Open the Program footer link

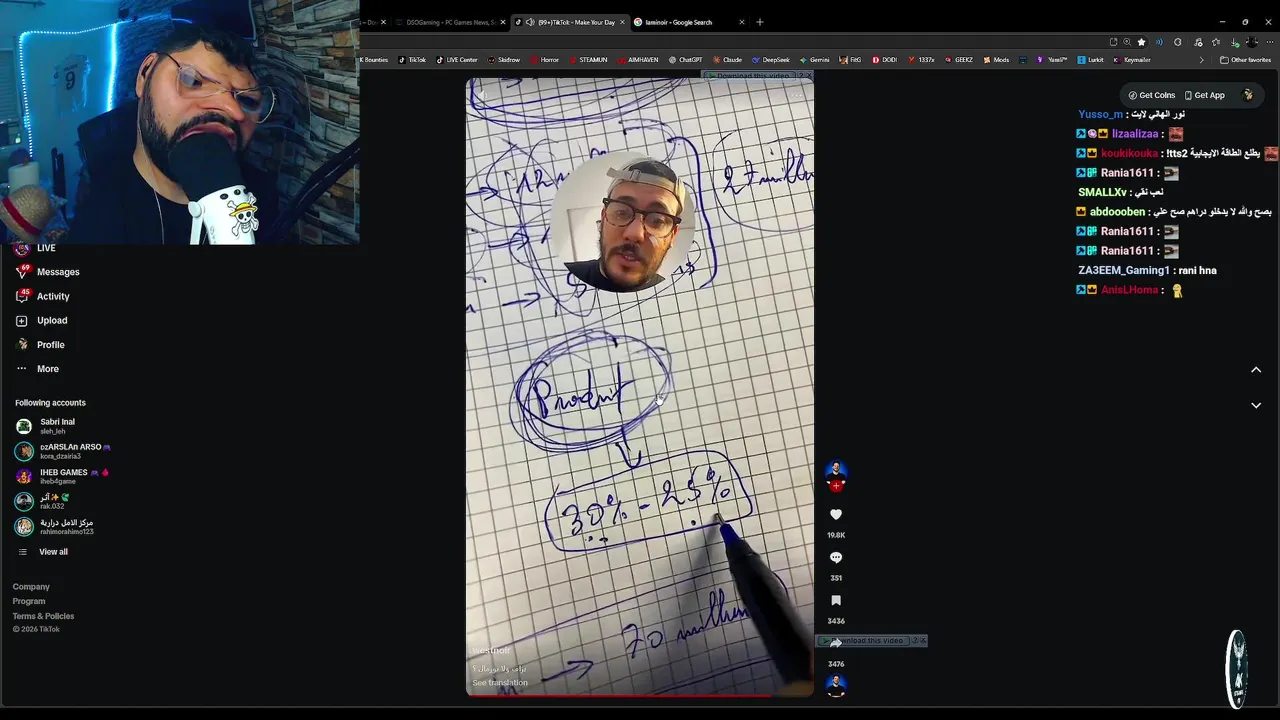point(29,601)
